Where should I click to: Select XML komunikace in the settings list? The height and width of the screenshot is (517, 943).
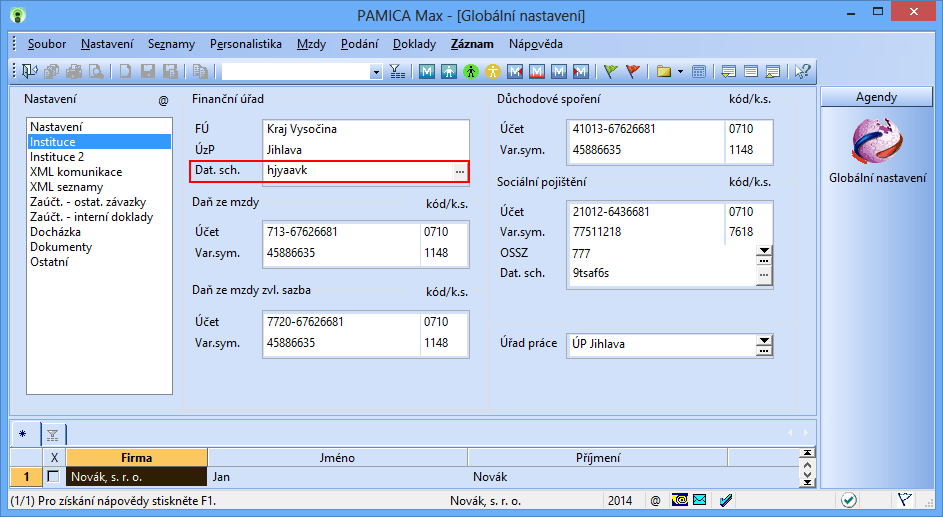tap(99, 172)
